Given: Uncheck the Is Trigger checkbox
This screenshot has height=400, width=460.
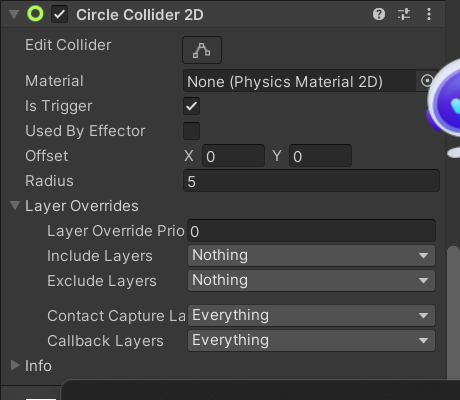Looking at the screenshot, I should click(x=192, y=106).
